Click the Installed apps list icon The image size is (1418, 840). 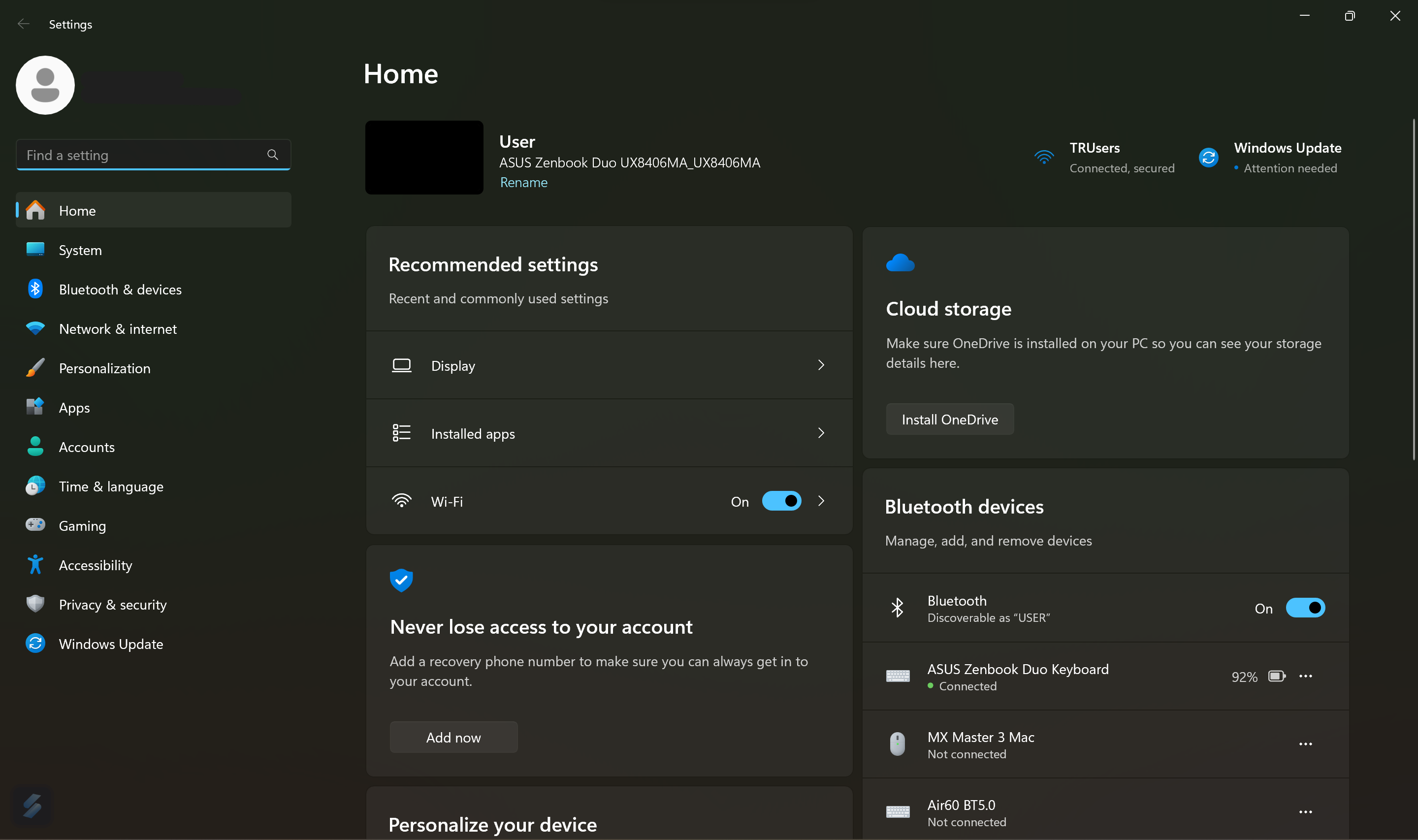point(402,433)
